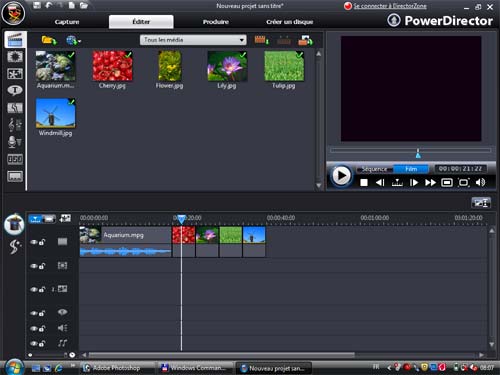The height and width of the screenshot is (375, 500).
Task: Hide the video track with its eye icon
Action: 33,242
